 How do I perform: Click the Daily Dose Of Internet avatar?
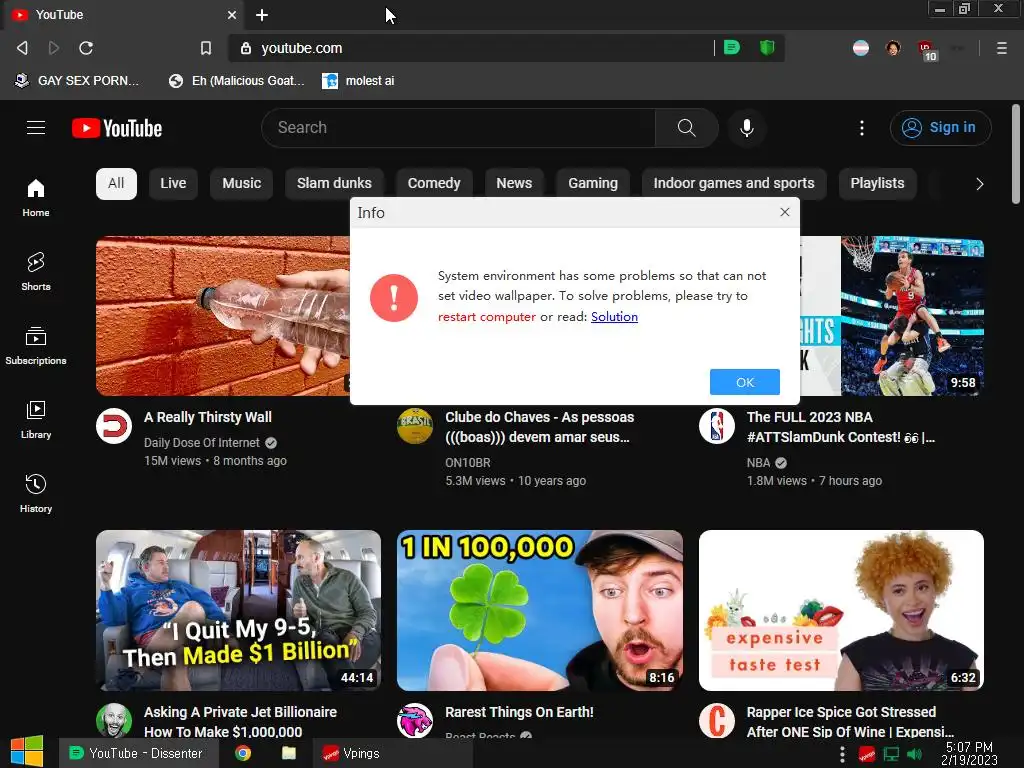coord(114,426)
